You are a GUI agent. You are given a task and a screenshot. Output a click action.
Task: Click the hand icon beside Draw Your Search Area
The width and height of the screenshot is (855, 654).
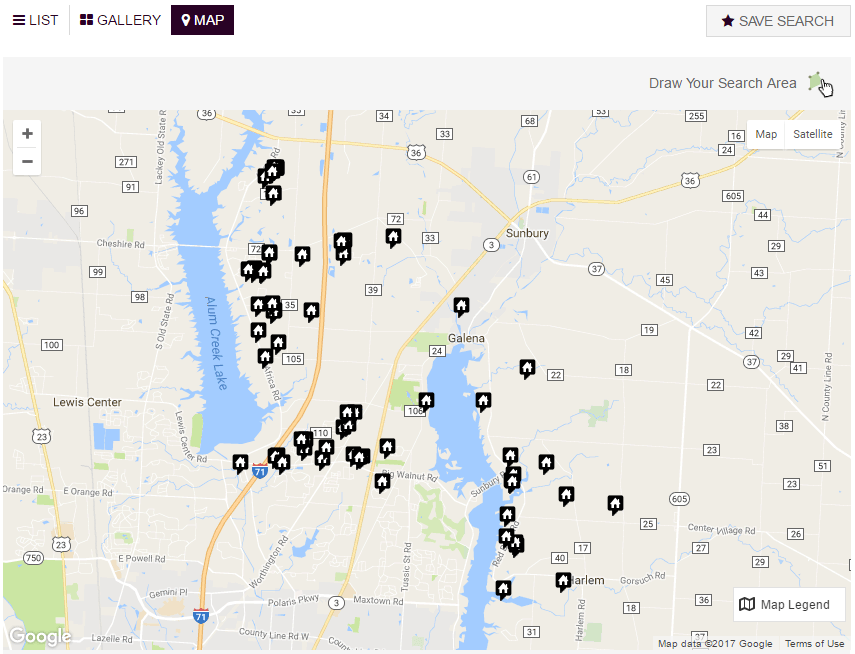pos(820,85)
